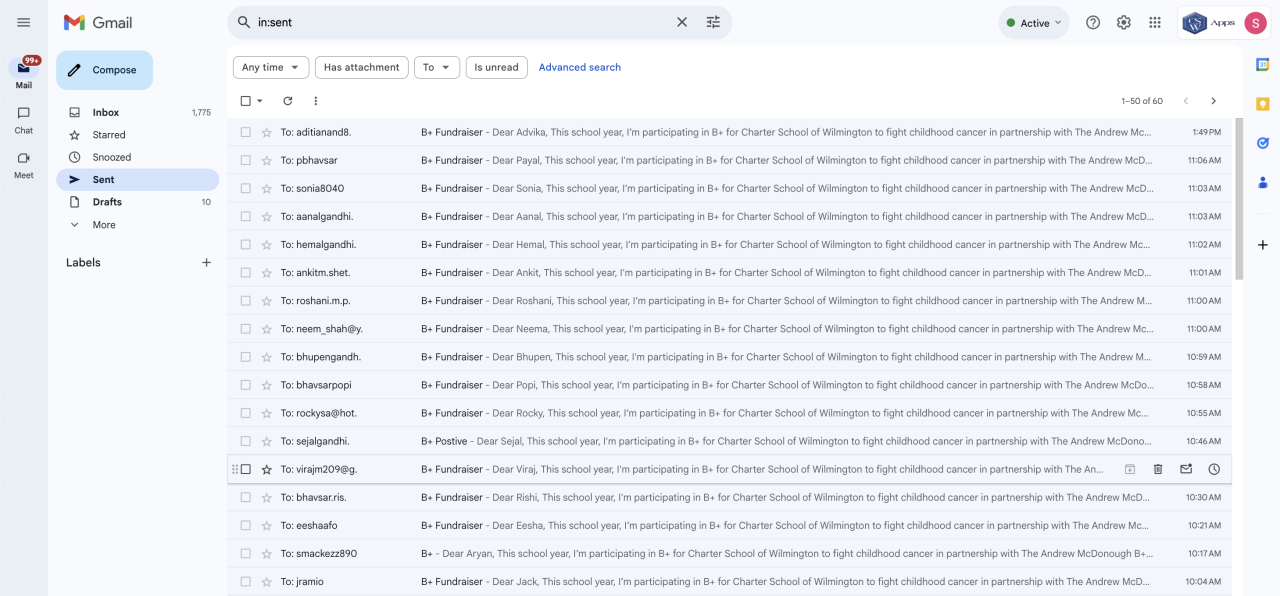Screen dimensions: 1280x596
Task: Delete the Viraj email with the trash icon
Action: tap(1158, 469)
